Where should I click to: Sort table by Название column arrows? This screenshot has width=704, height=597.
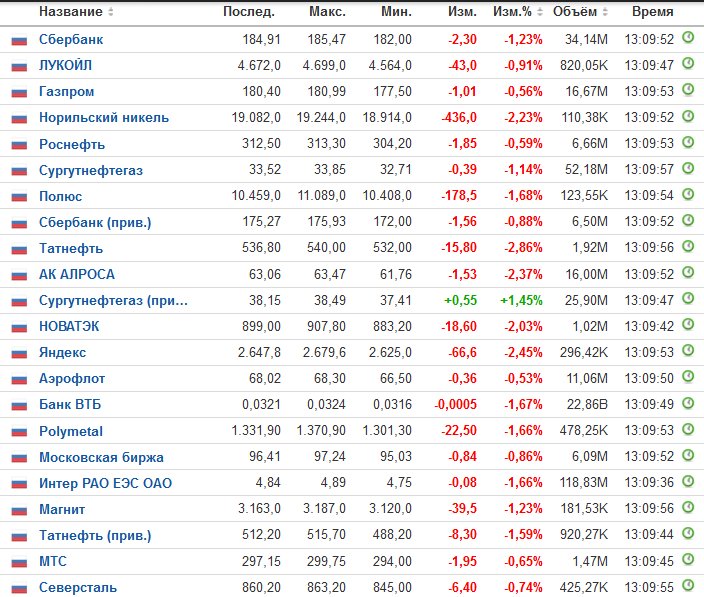tap(110, 12)
